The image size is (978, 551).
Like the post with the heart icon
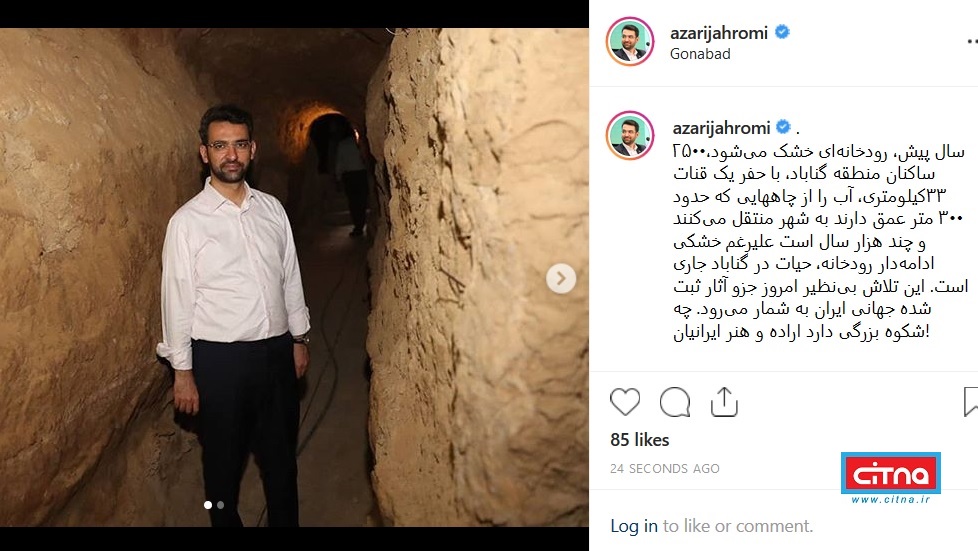pos(625,402)
